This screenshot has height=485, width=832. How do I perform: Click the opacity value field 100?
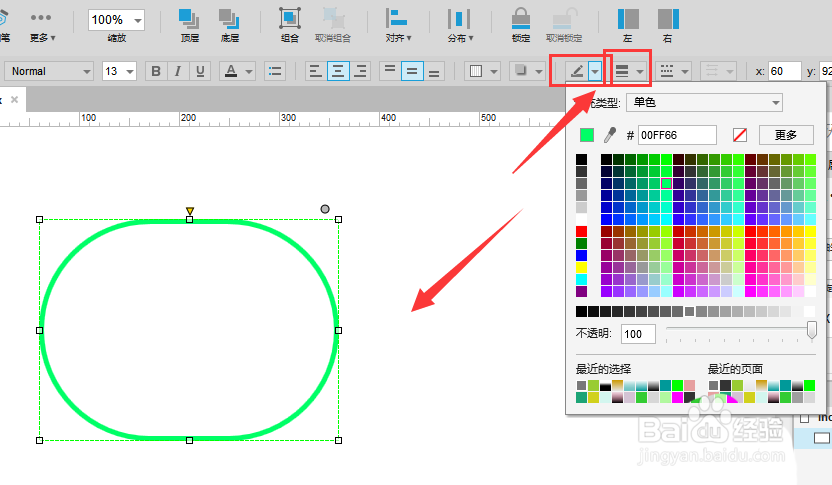coord(638,334)
